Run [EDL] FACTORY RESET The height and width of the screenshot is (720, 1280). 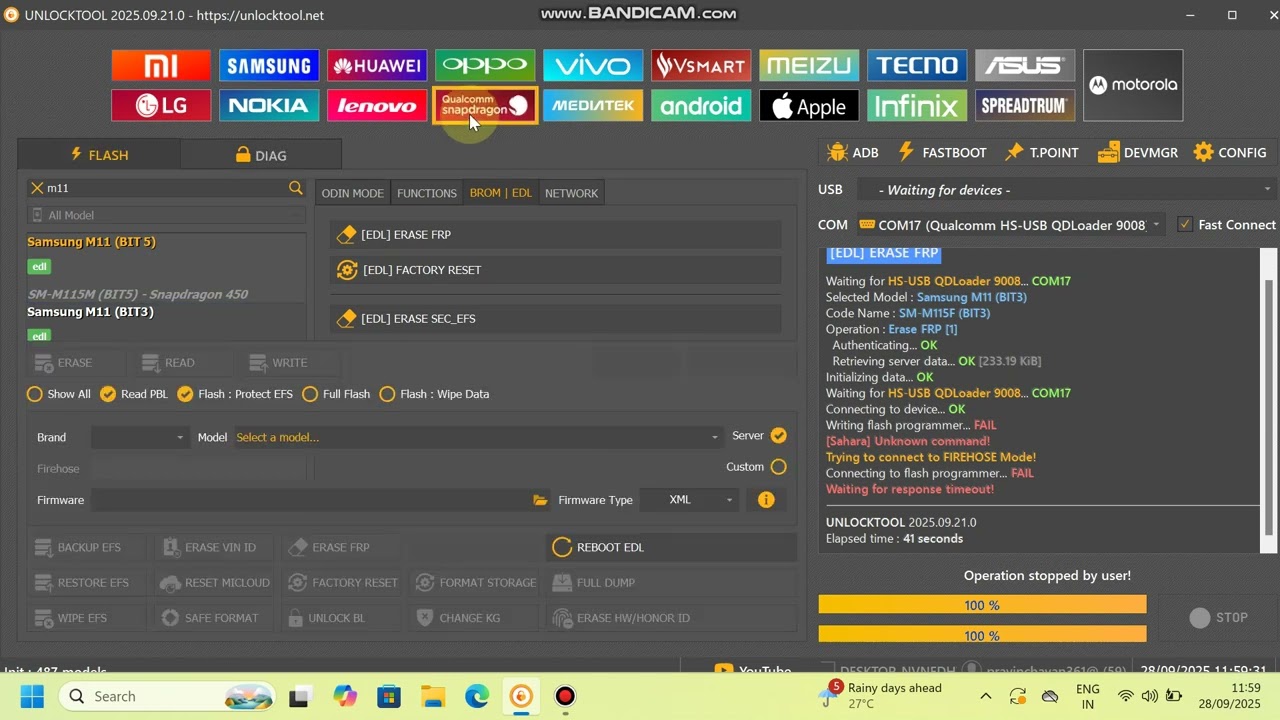click(x=556, y=270)
